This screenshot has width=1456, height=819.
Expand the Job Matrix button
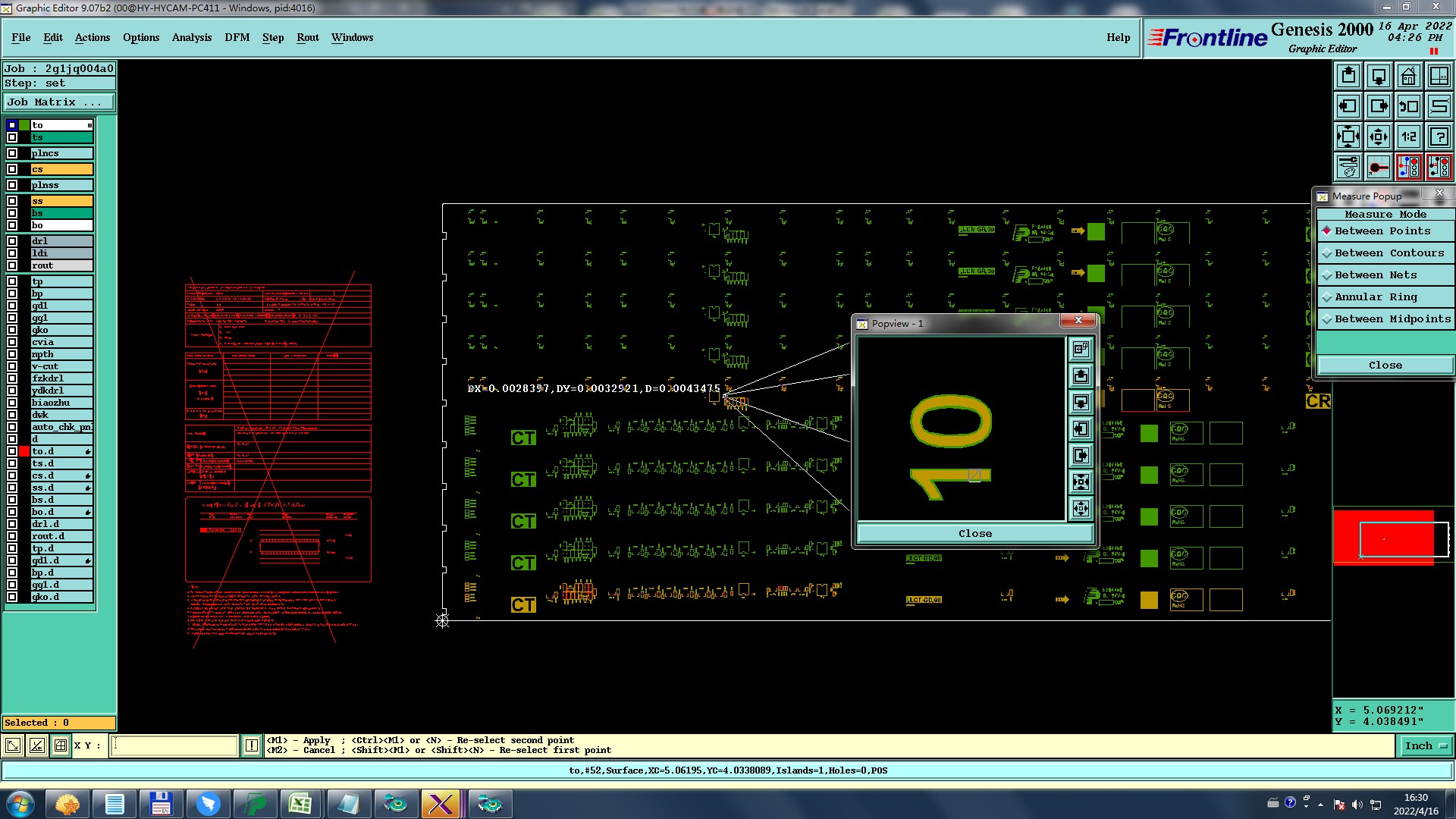(58, 102)
